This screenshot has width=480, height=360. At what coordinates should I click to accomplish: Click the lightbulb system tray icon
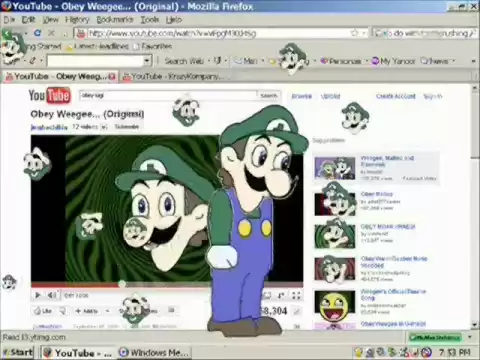(x=358, y=352)
